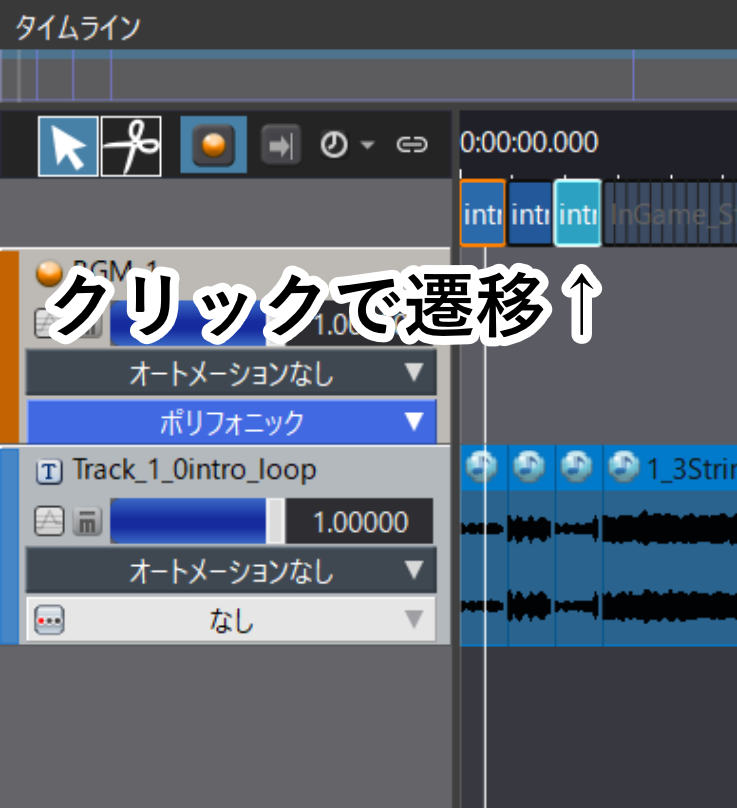Click the highlighted cyan third intro block
This screenshot has width=737, height=808.
[578, 213]
